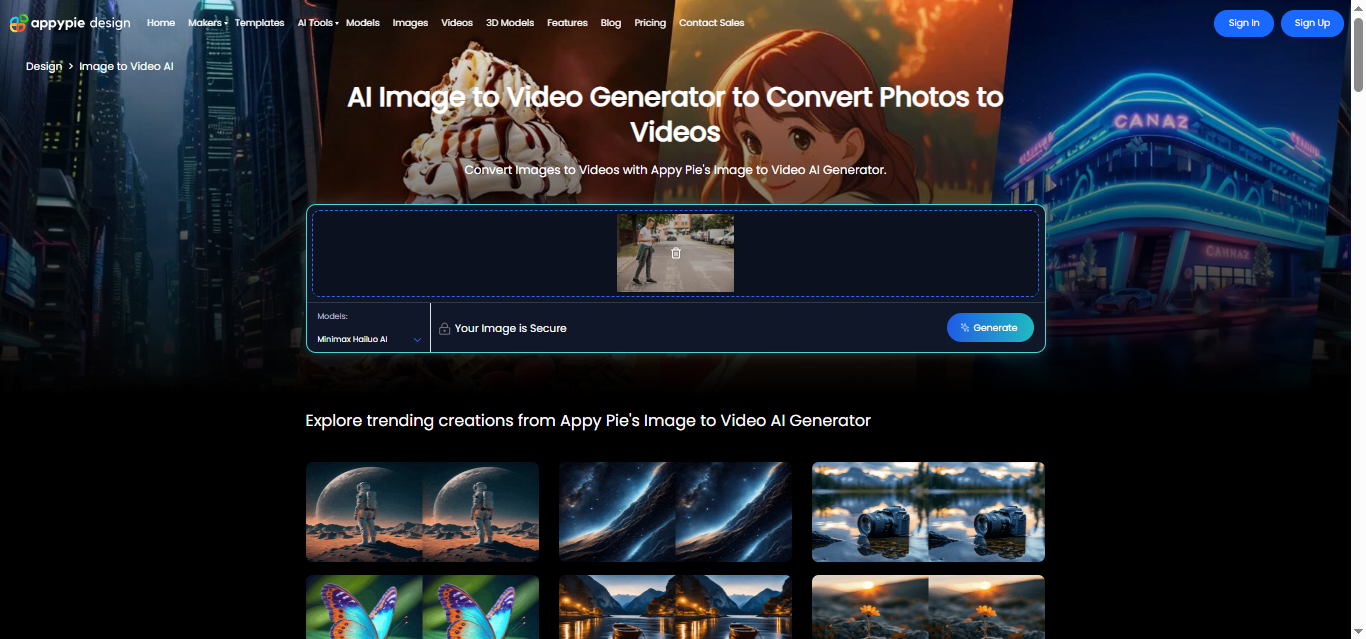Click the sparkle icon inside the Generate button
Screen dimensions: 1366x639
click(964, 327)
